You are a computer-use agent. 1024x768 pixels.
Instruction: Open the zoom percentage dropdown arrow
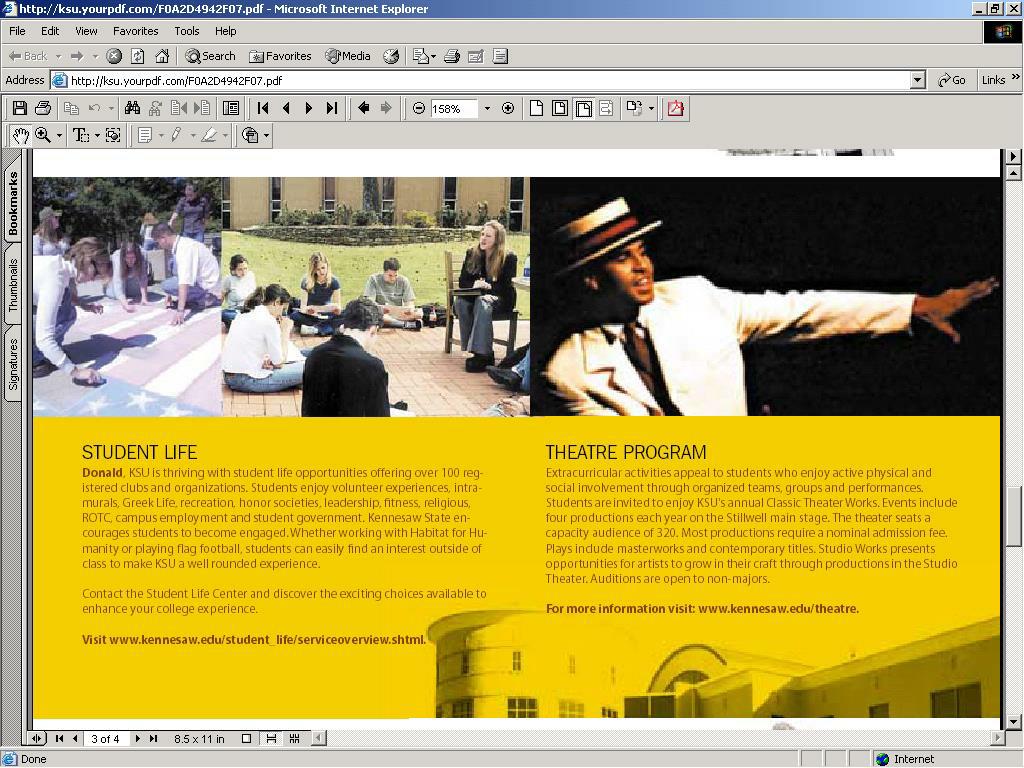487,108
